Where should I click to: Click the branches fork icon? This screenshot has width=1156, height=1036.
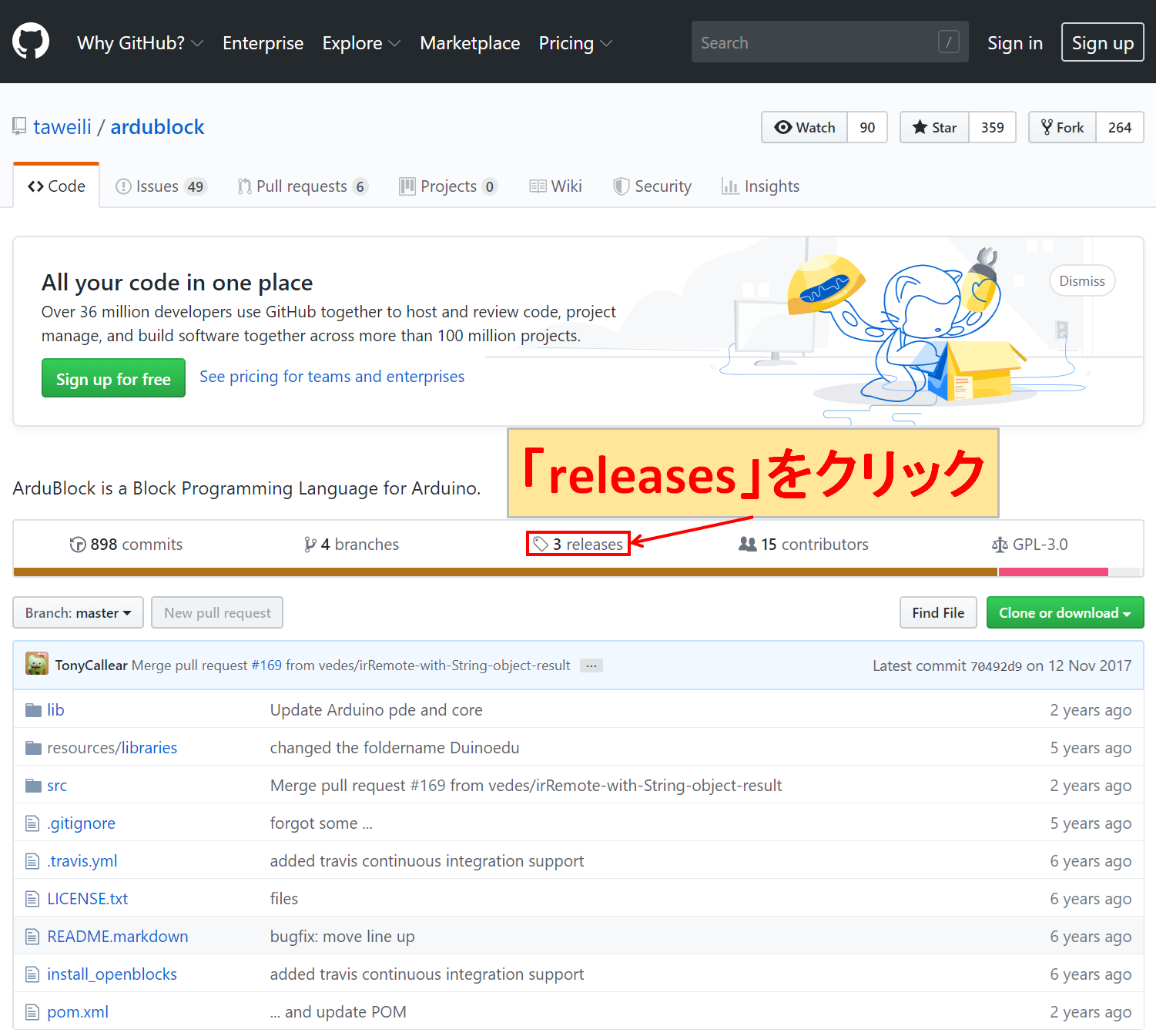click(x=310, y=545)
